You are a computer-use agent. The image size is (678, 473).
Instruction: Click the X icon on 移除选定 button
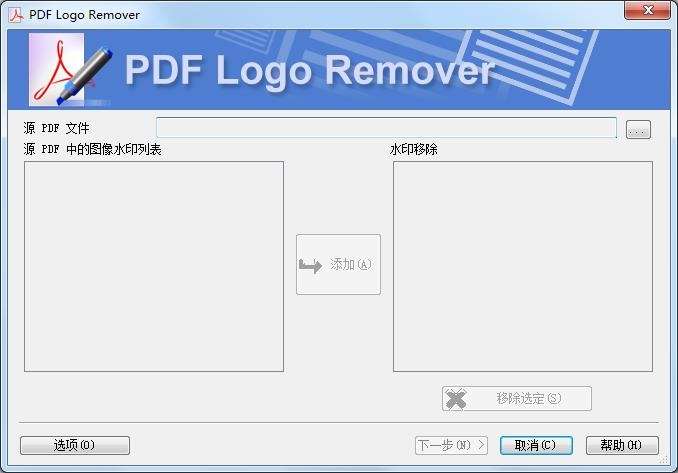[x=456, y=399]
